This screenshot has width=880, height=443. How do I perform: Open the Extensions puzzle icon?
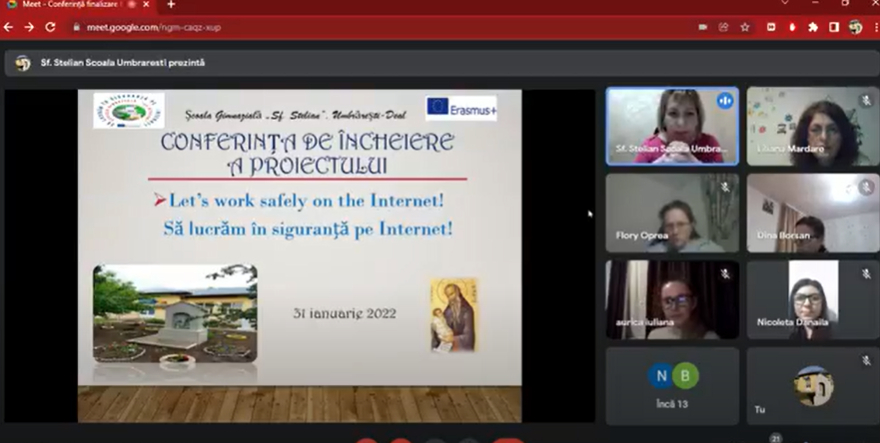click(x=813, y=27)
